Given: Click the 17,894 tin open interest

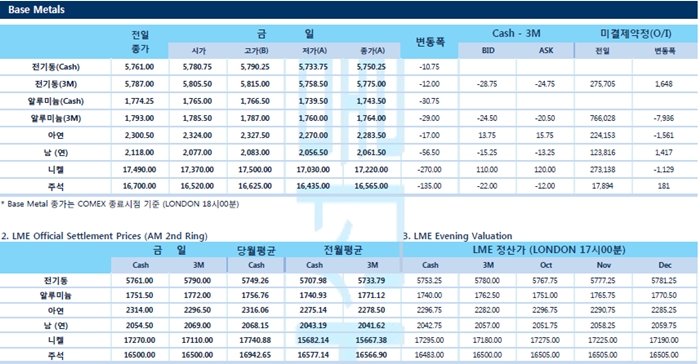Looking at the screenshot, I should pyautogui.click(x=603, y=186).
